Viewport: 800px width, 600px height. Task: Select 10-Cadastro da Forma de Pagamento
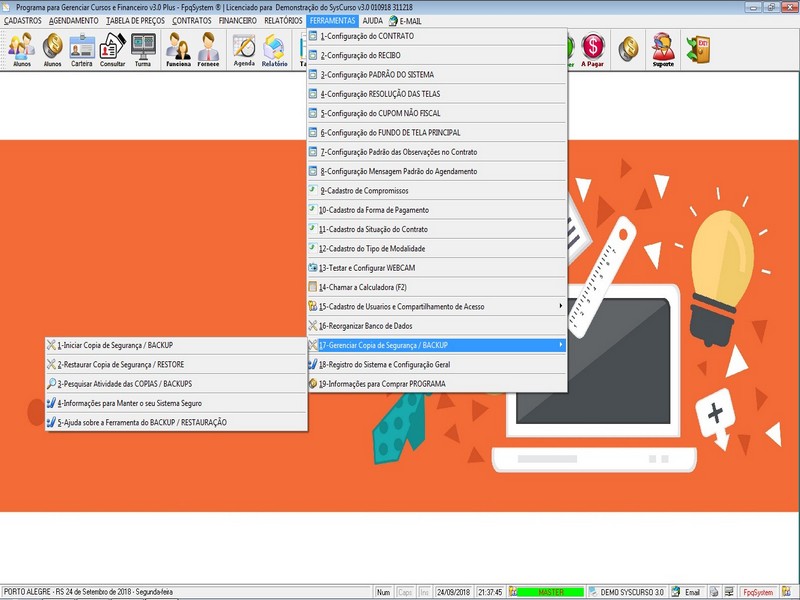437,210
